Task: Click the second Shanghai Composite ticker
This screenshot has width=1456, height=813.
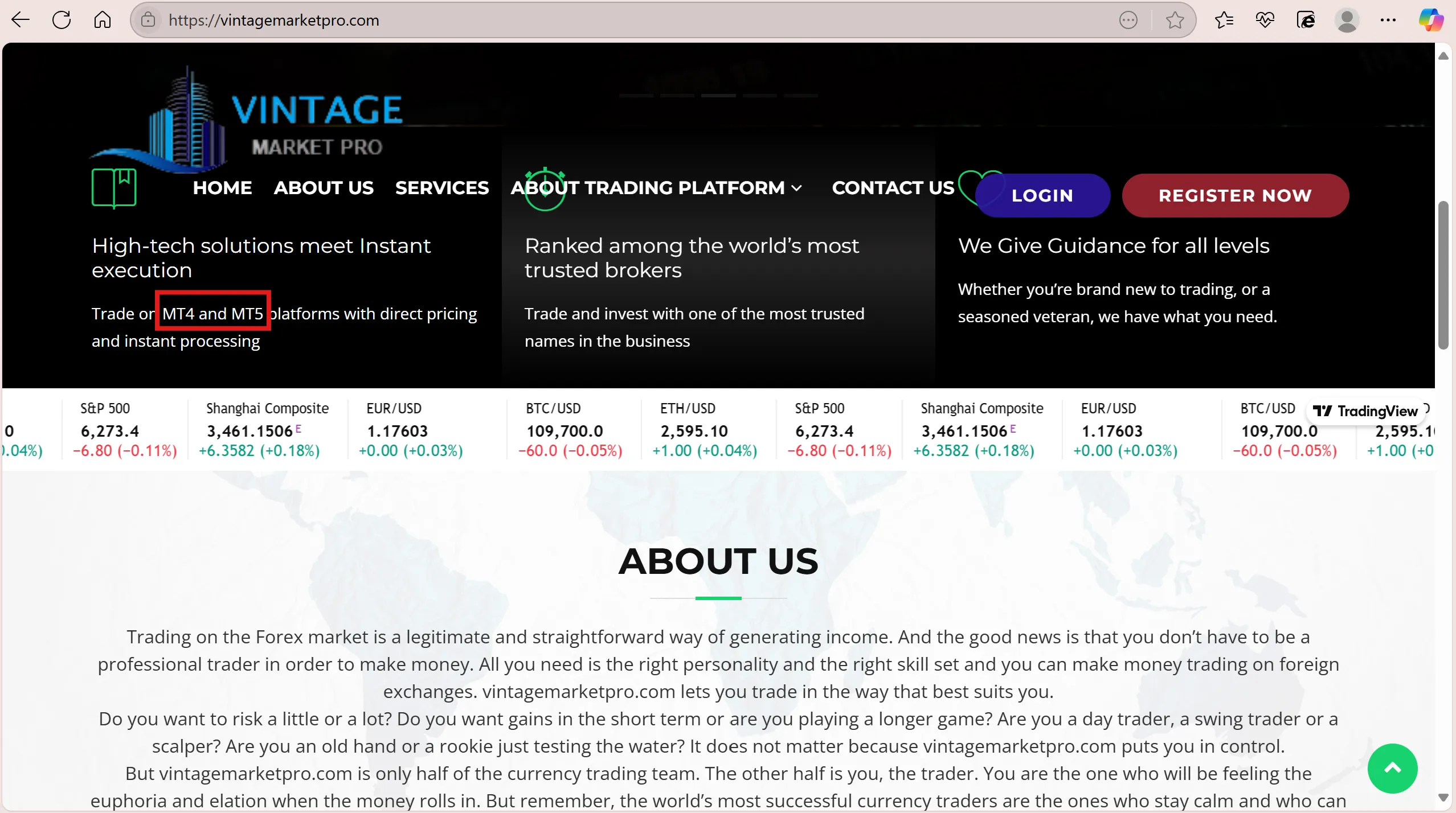Action: pyautogui.click(x=982, y=429)
